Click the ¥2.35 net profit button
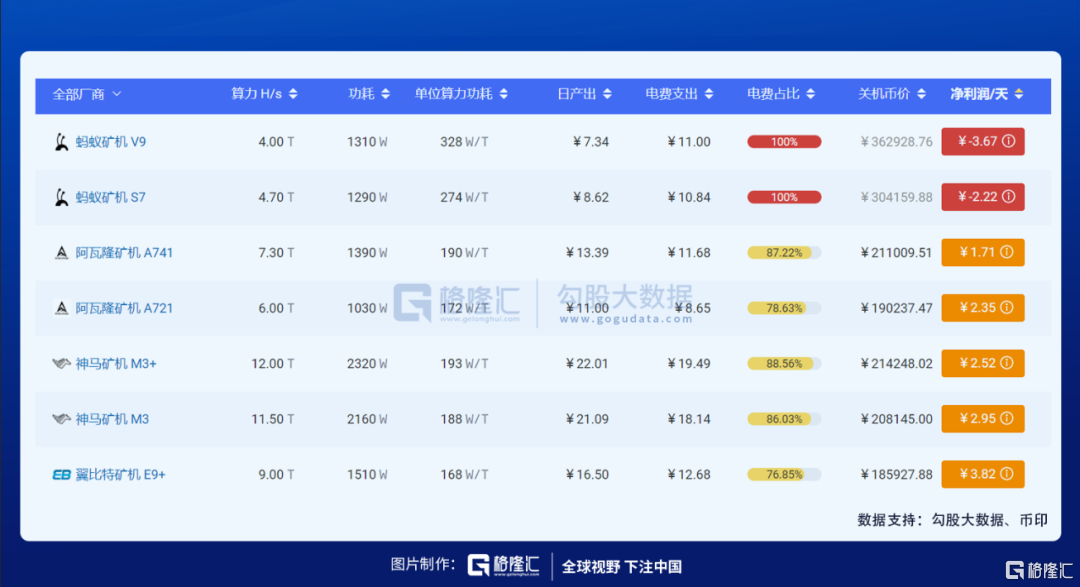 point(983,307)
